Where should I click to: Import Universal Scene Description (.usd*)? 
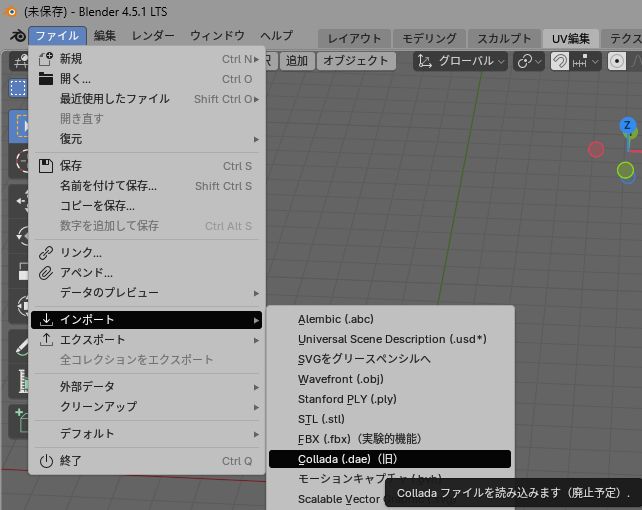tap(390, 339)
